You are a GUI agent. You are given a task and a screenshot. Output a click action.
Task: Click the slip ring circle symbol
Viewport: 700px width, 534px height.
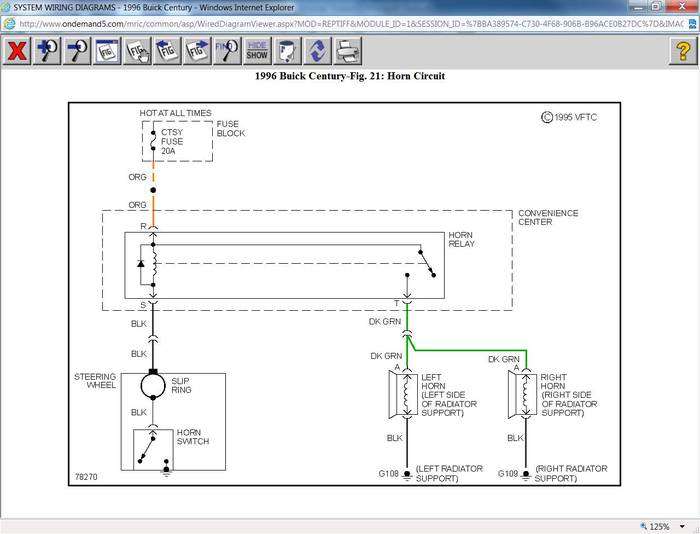(153, 385)
